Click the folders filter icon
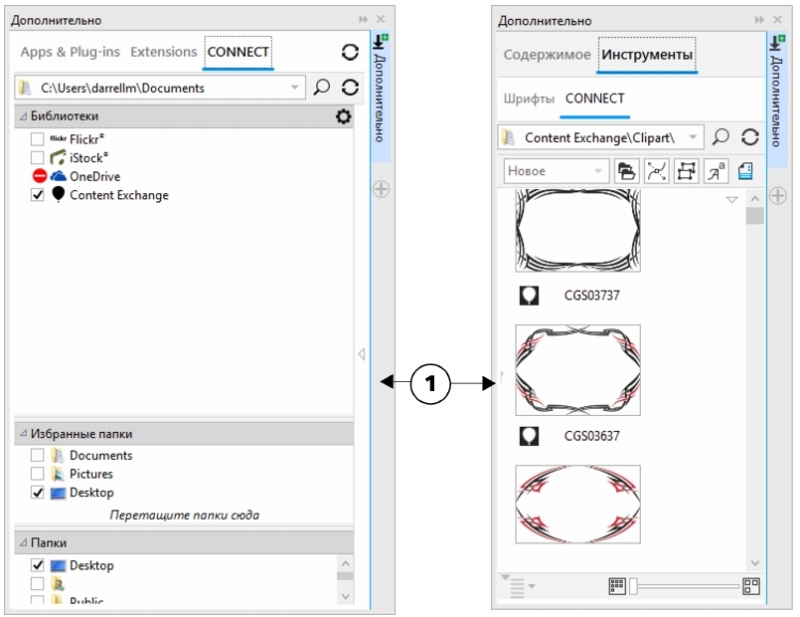The width and height of the screenshot is (800, 617). point(626,171)
